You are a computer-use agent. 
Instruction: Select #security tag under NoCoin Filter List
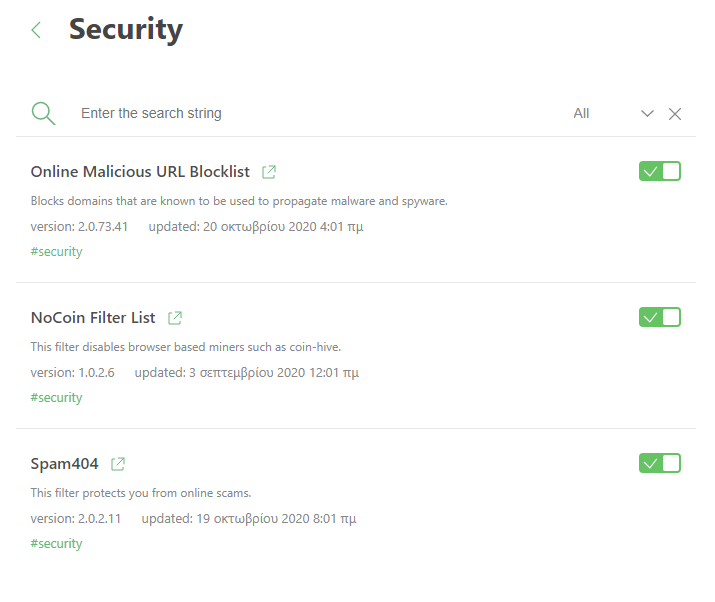[56, 398]
